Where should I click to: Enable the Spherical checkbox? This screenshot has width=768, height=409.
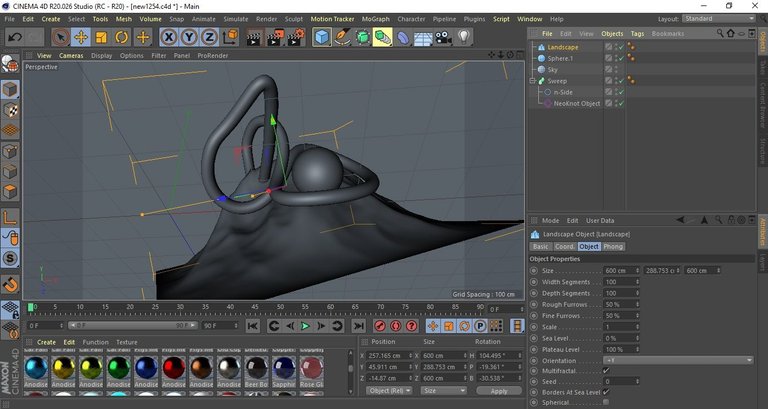pyautogui.click(x=606, y=402)
